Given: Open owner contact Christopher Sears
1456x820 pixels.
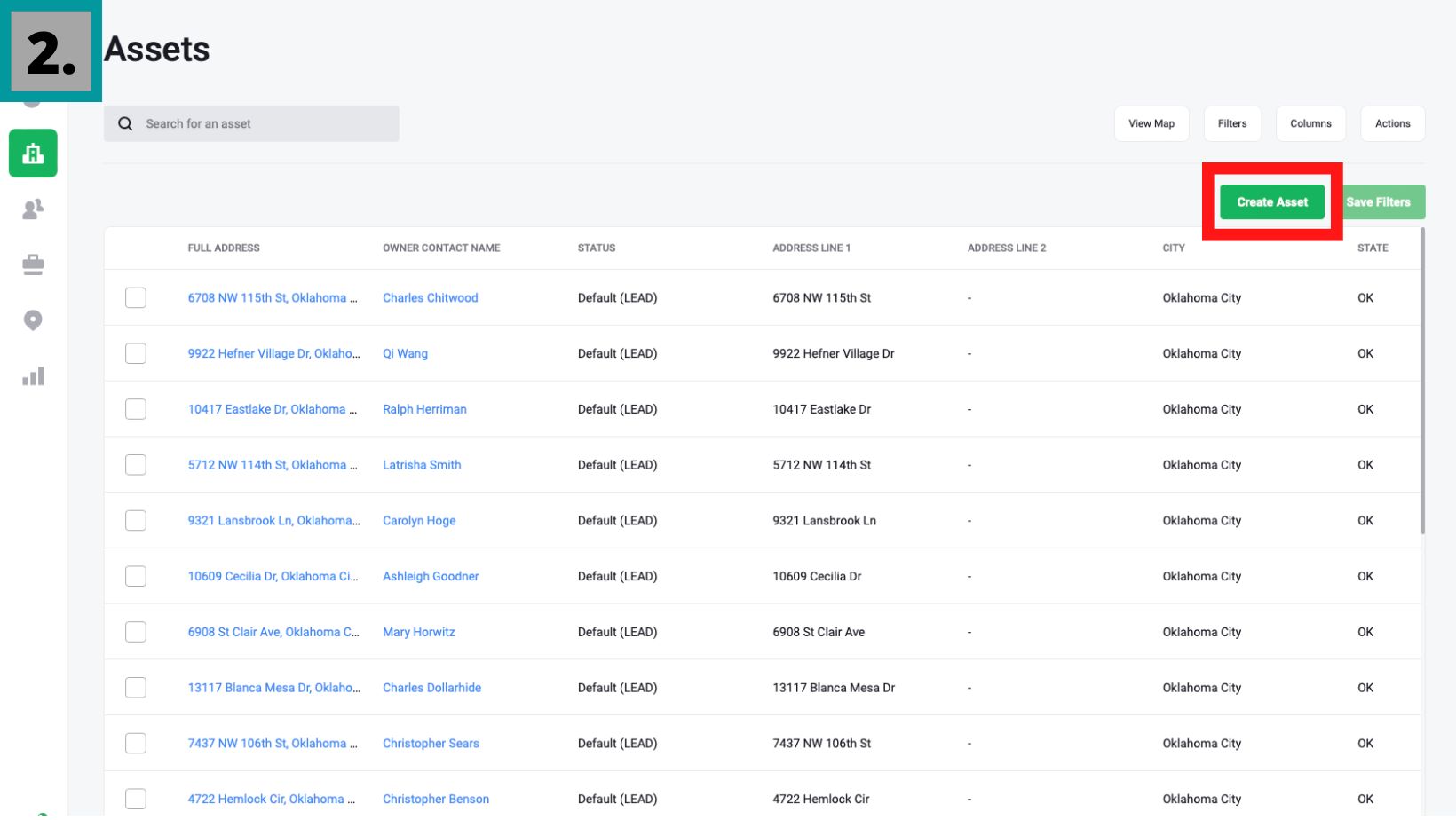Looking at the screenshot, I should click(431, 744).
